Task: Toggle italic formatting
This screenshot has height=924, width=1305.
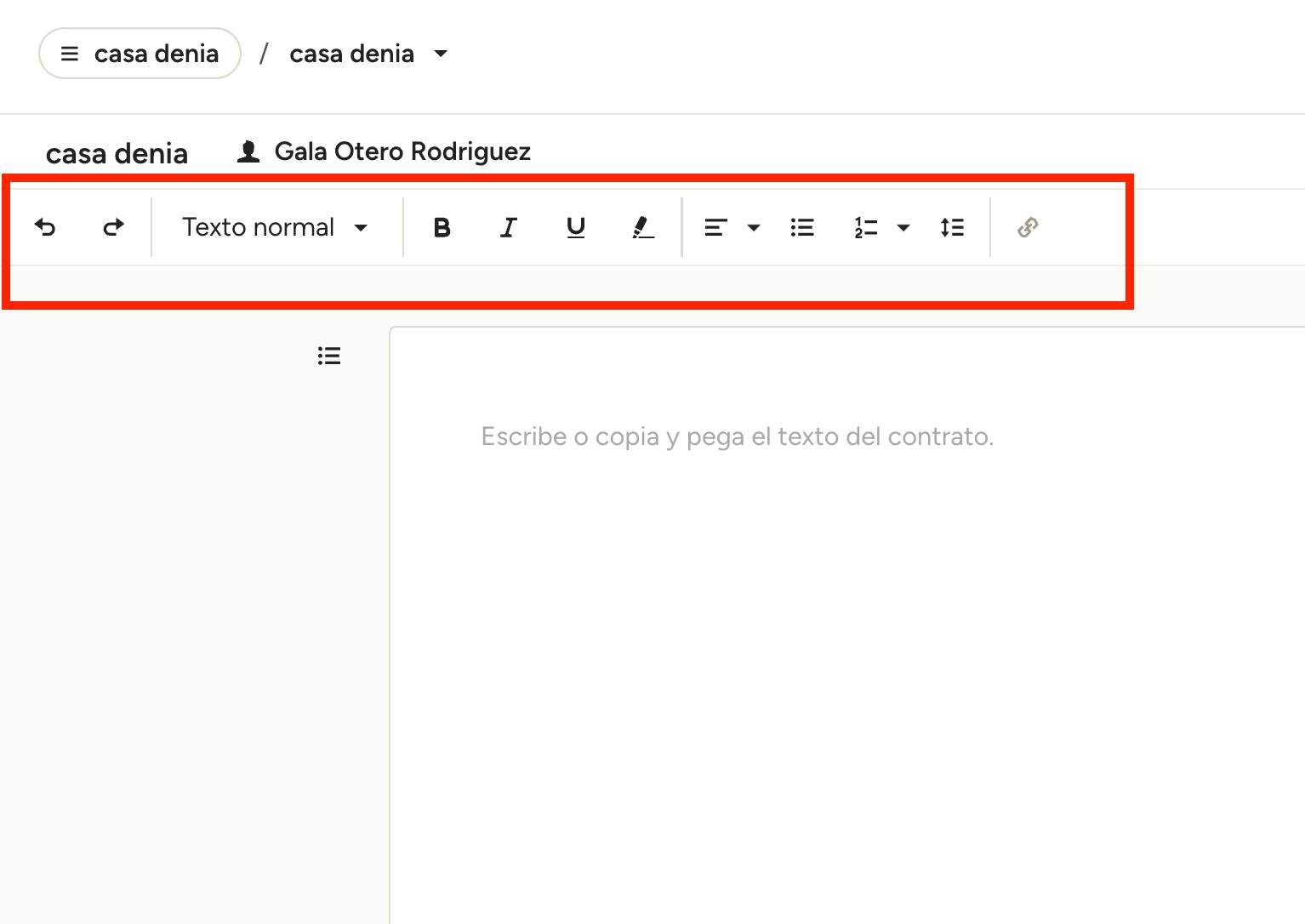Action: 509,227
